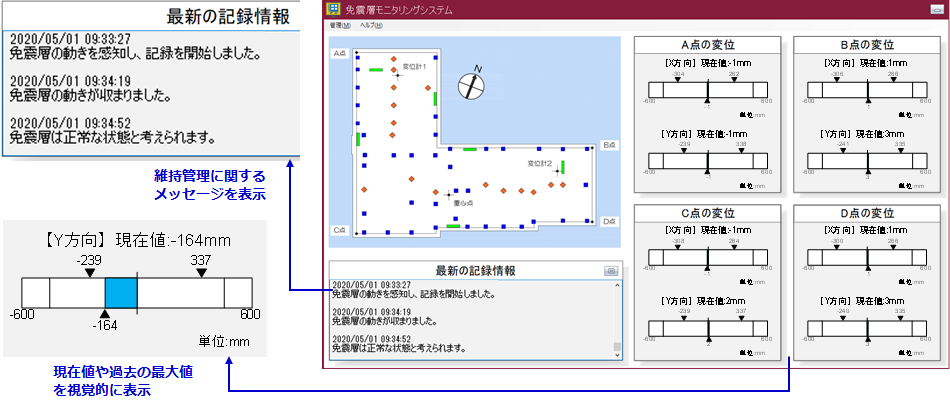950x402 pixels.
Task: Click B点 Y方向 displacement gauge bar
Action: [x=867, y=161]
